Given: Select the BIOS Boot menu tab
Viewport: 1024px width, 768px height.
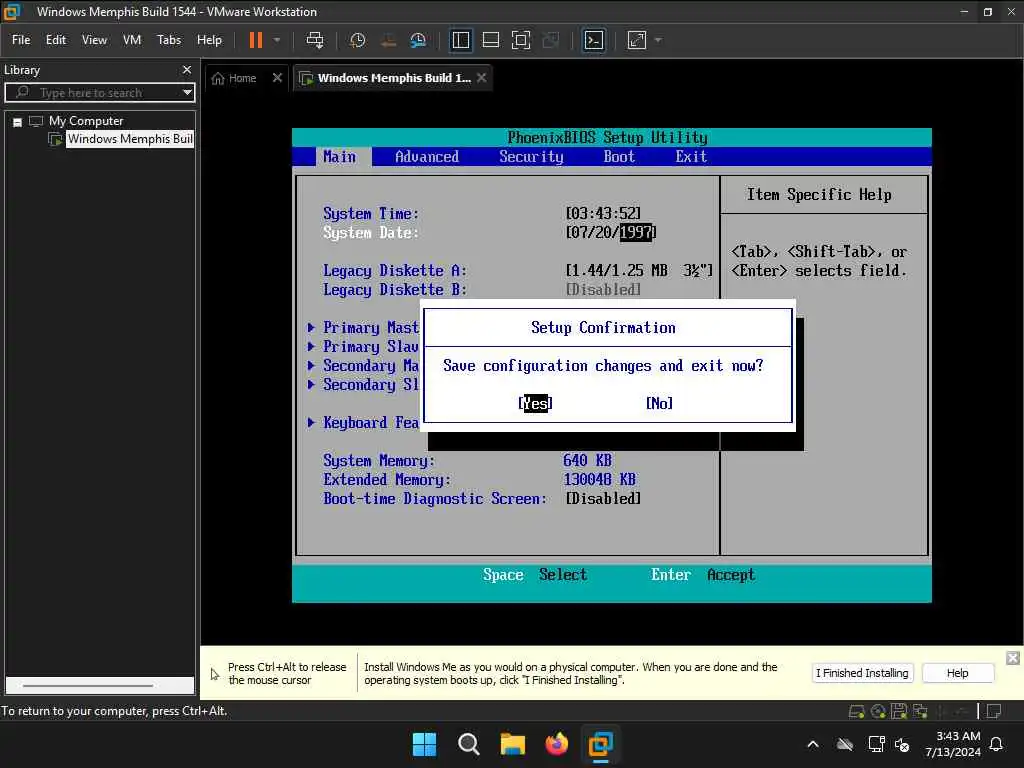Looking at the screenshot, I should [619, 157].
